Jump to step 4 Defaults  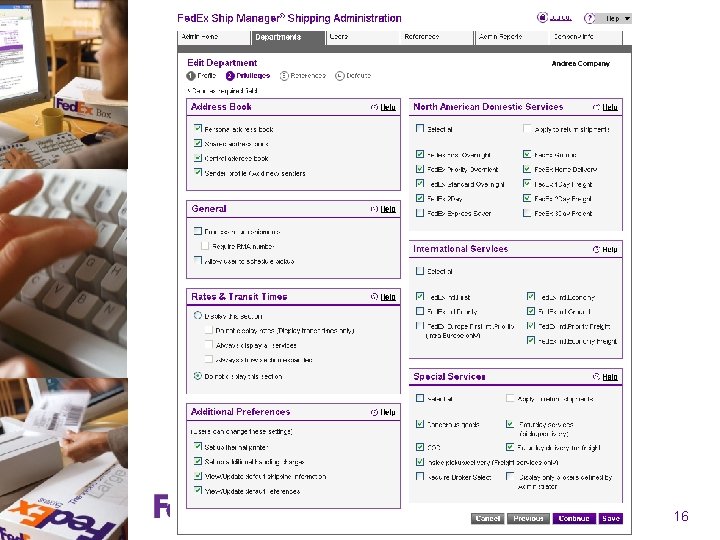353,76
